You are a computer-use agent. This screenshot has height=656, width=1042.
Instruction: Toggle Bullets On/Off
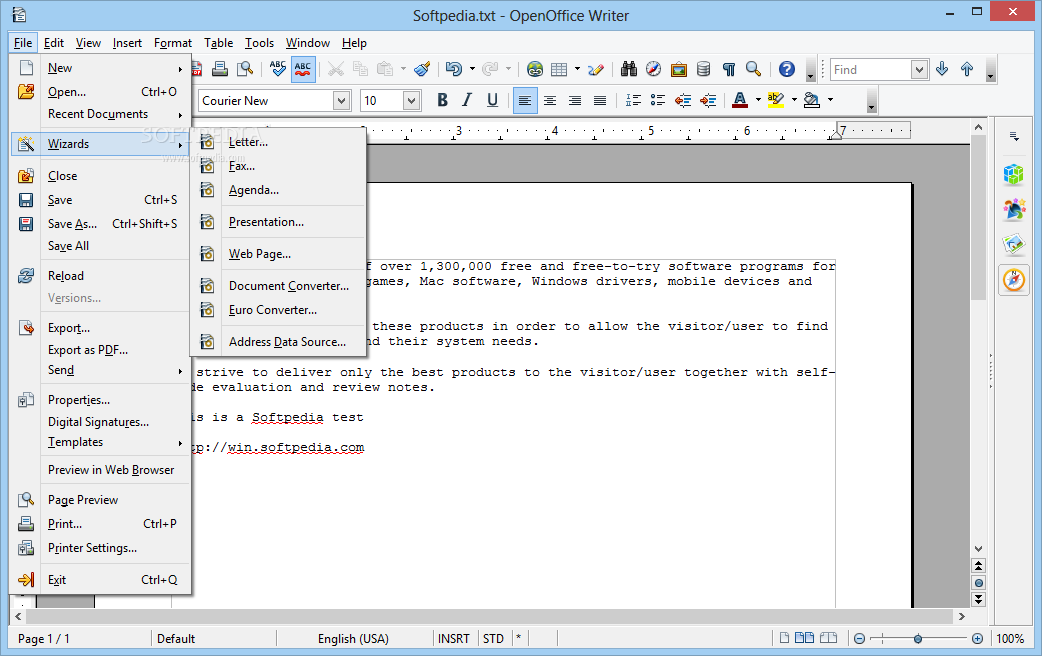658,100
